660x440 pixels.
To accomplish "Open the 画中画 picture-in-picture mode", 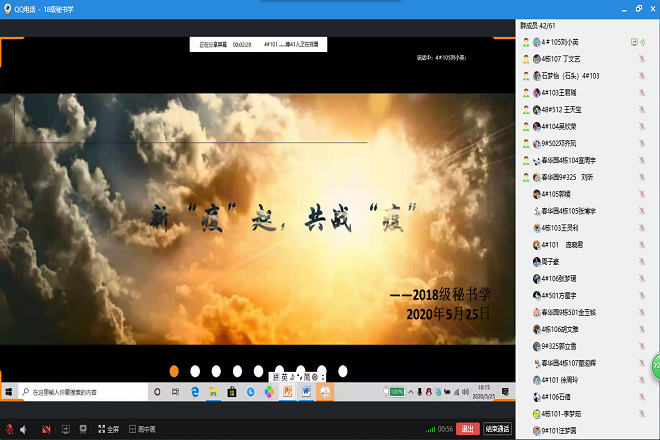I will (139, 429).
